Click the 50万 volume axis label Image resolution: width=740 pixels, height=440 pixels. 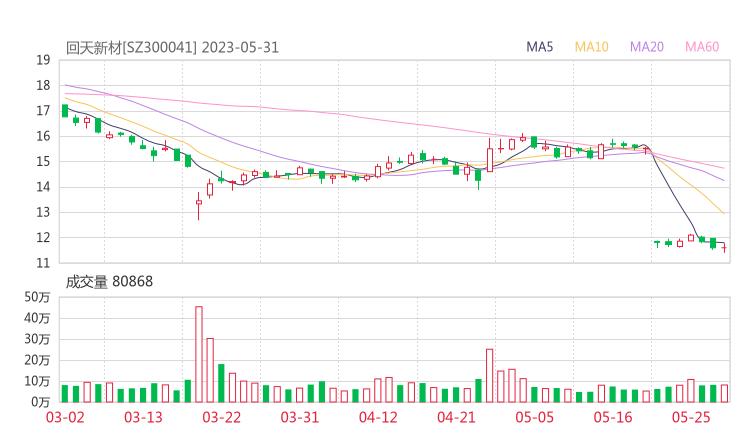point(37,297)
